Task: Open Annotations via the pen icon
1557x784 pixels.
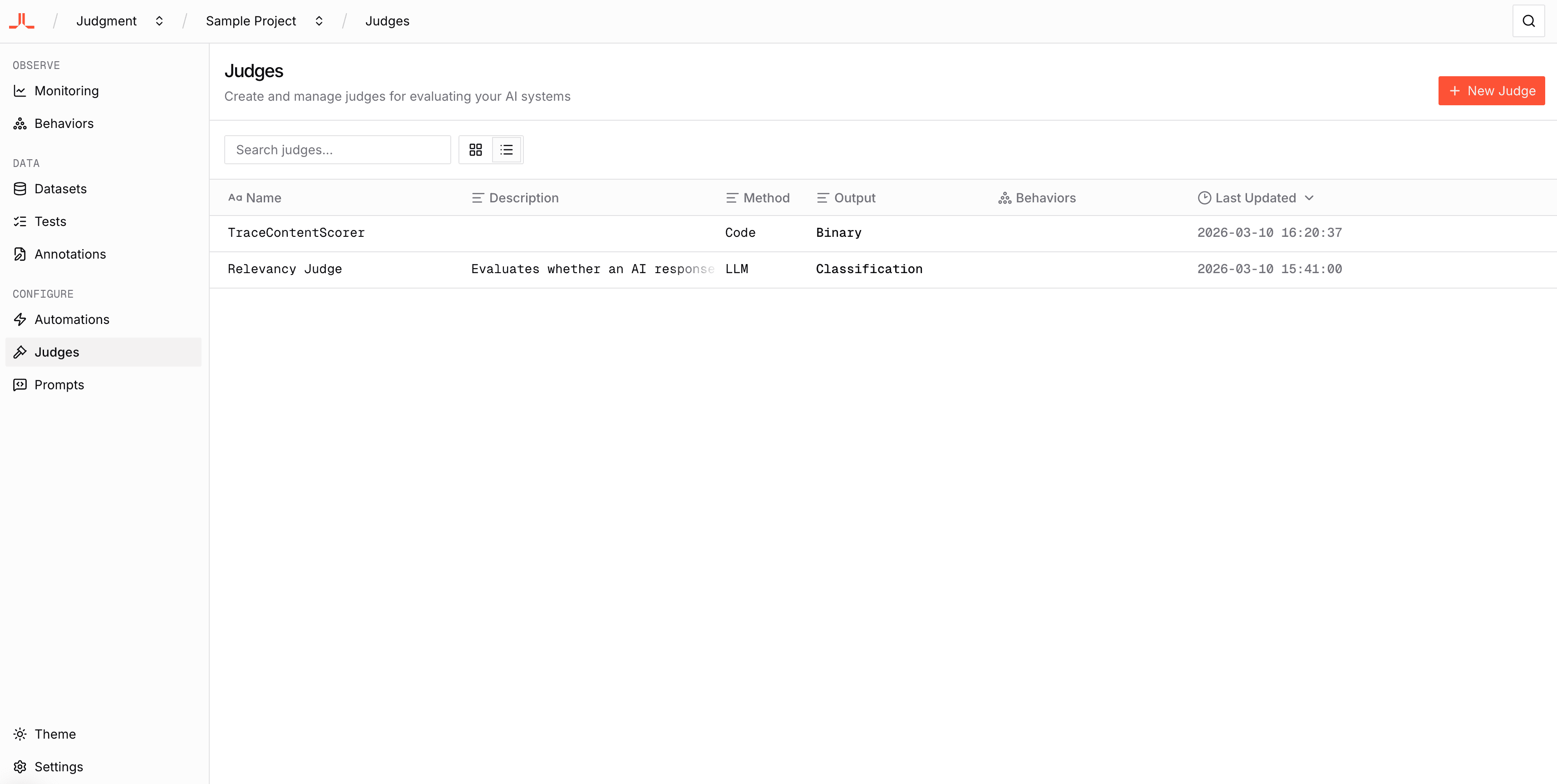Action: click(20, 254)
